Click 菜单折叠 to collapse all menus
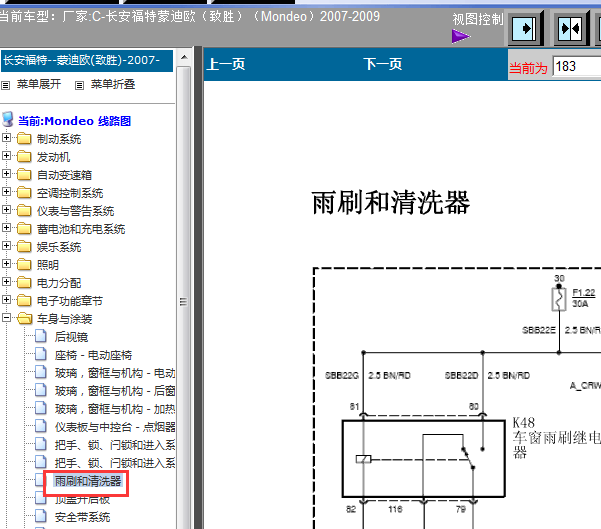The width and height of the screenshot is (601, 529). (113, 84)
